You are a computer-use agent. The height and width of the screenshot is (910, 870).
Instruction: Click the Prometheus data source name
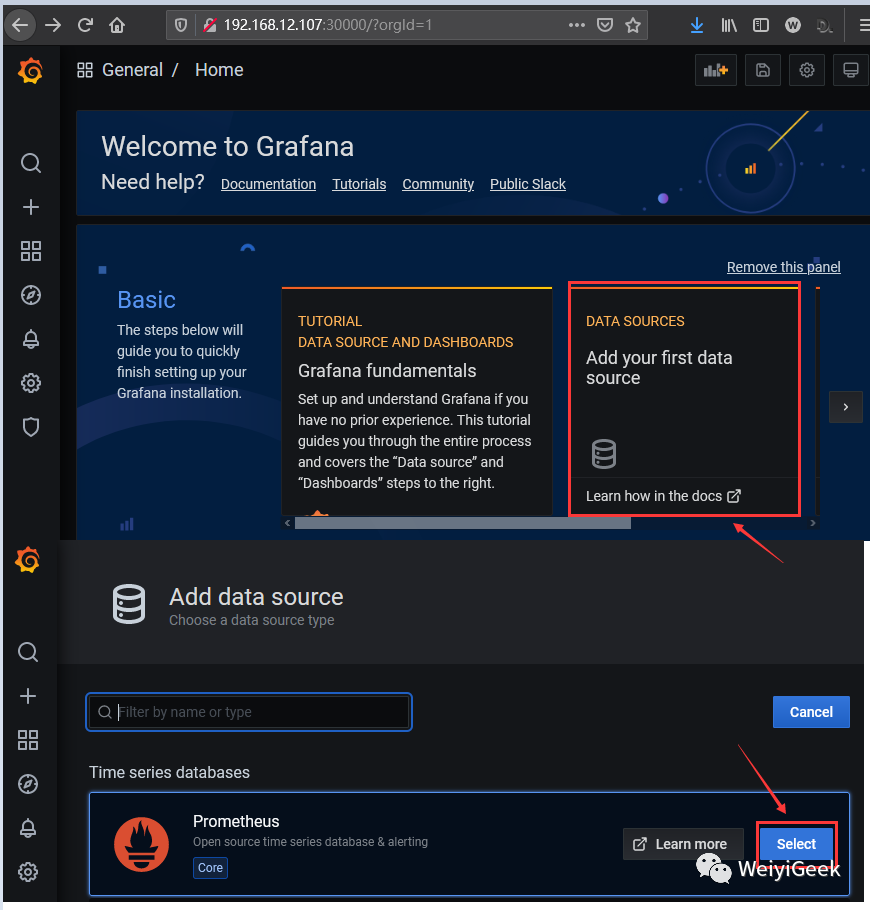point(236,821)
